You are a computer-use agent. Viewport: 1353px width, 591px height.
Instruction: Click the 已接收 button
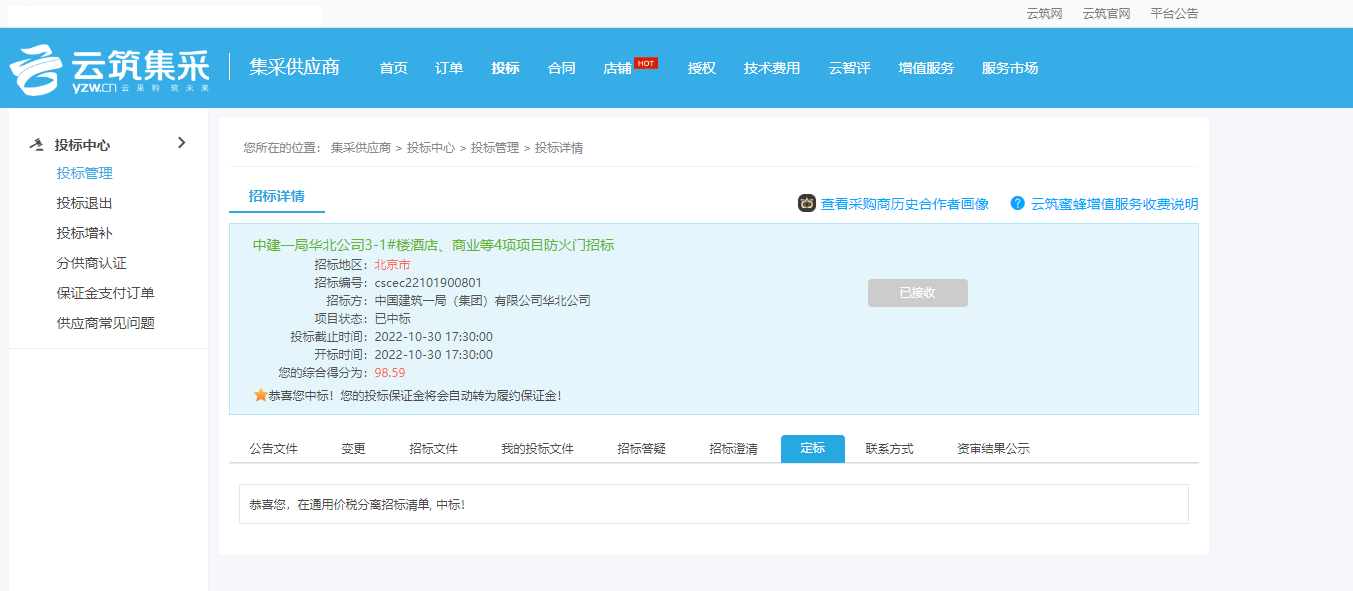917,293
